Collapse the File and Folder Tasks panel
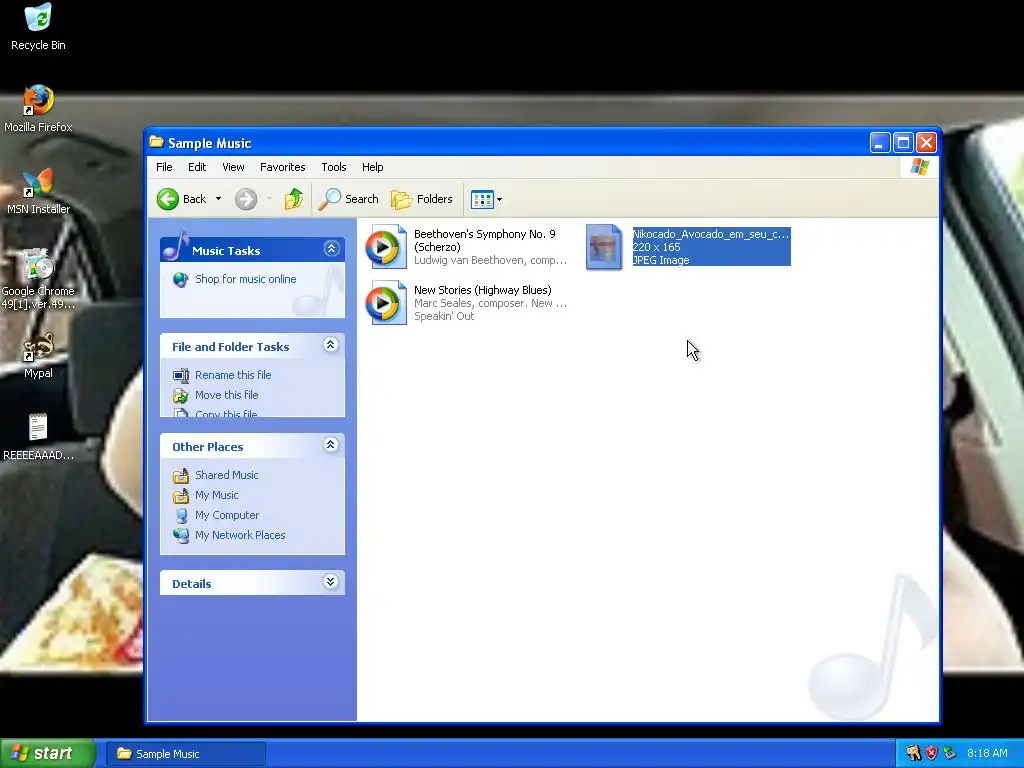This screenshot has height=768, width=1024. point(330,345)
